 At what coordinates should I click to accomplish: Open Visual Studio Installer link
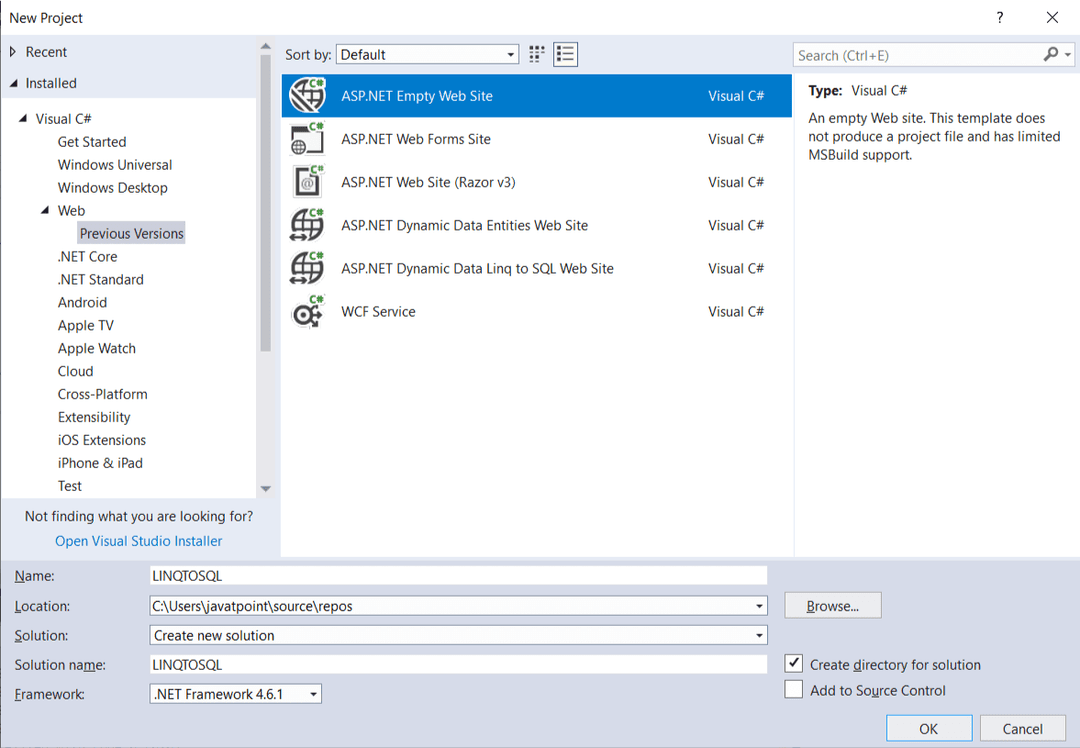[x=138, y=541]
